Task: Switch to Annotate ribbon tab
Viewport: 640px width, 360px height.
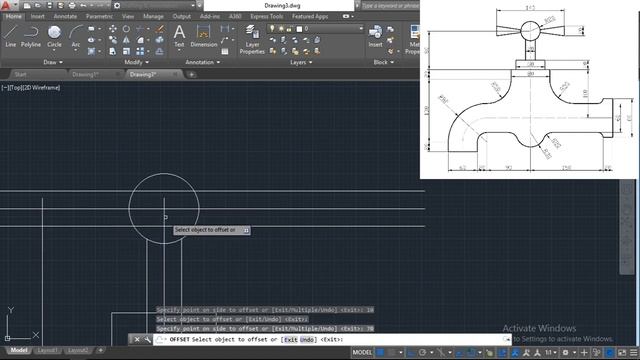Action: [65, 16]
